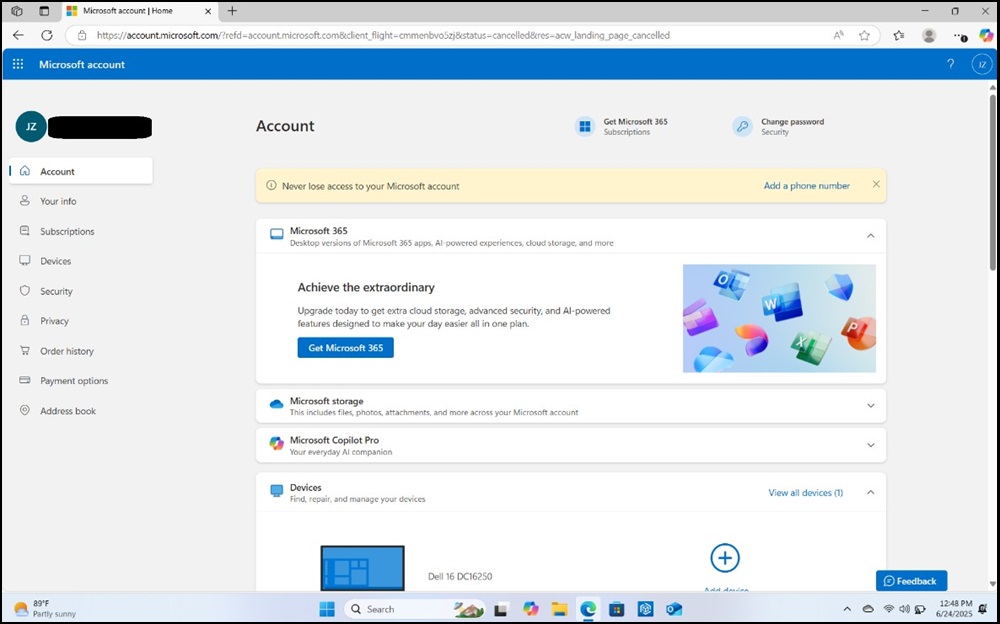Open View all devices link
This screenshot has width=1000, height=624.
click(x=804, y=492)
